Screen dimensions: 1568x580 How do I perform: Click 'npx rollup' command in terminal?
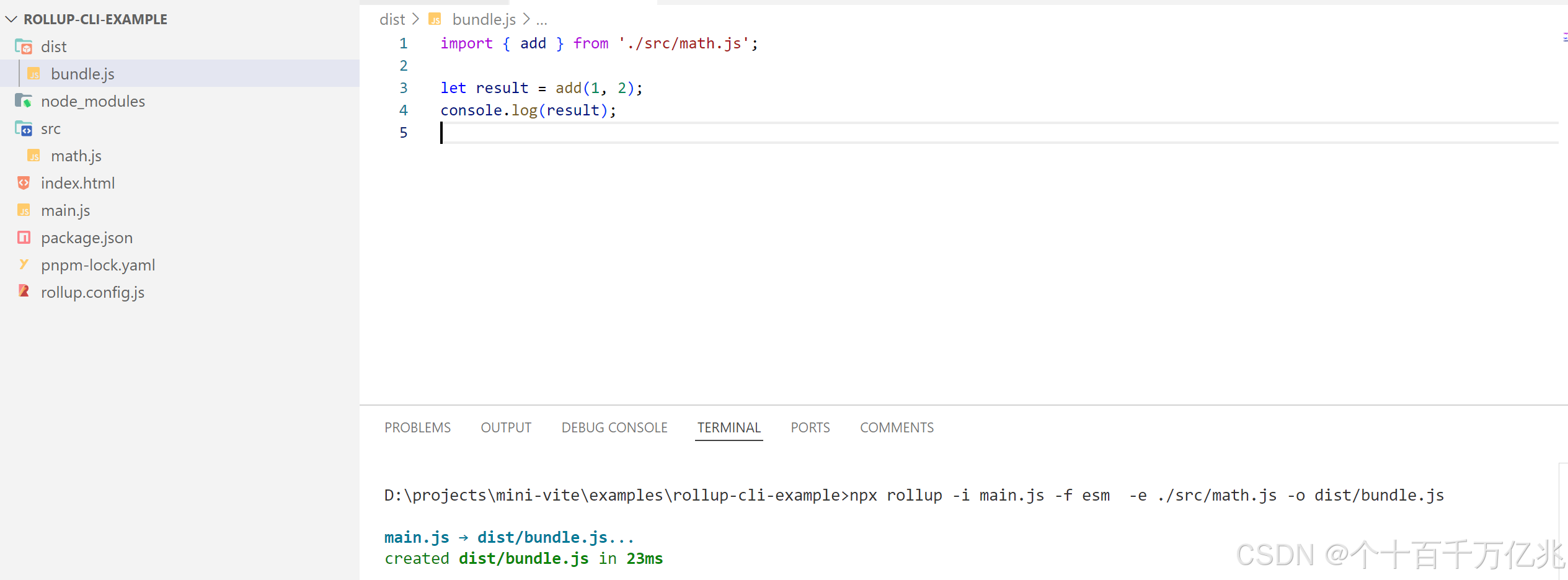pyautogui.click(x=895, y=495)
